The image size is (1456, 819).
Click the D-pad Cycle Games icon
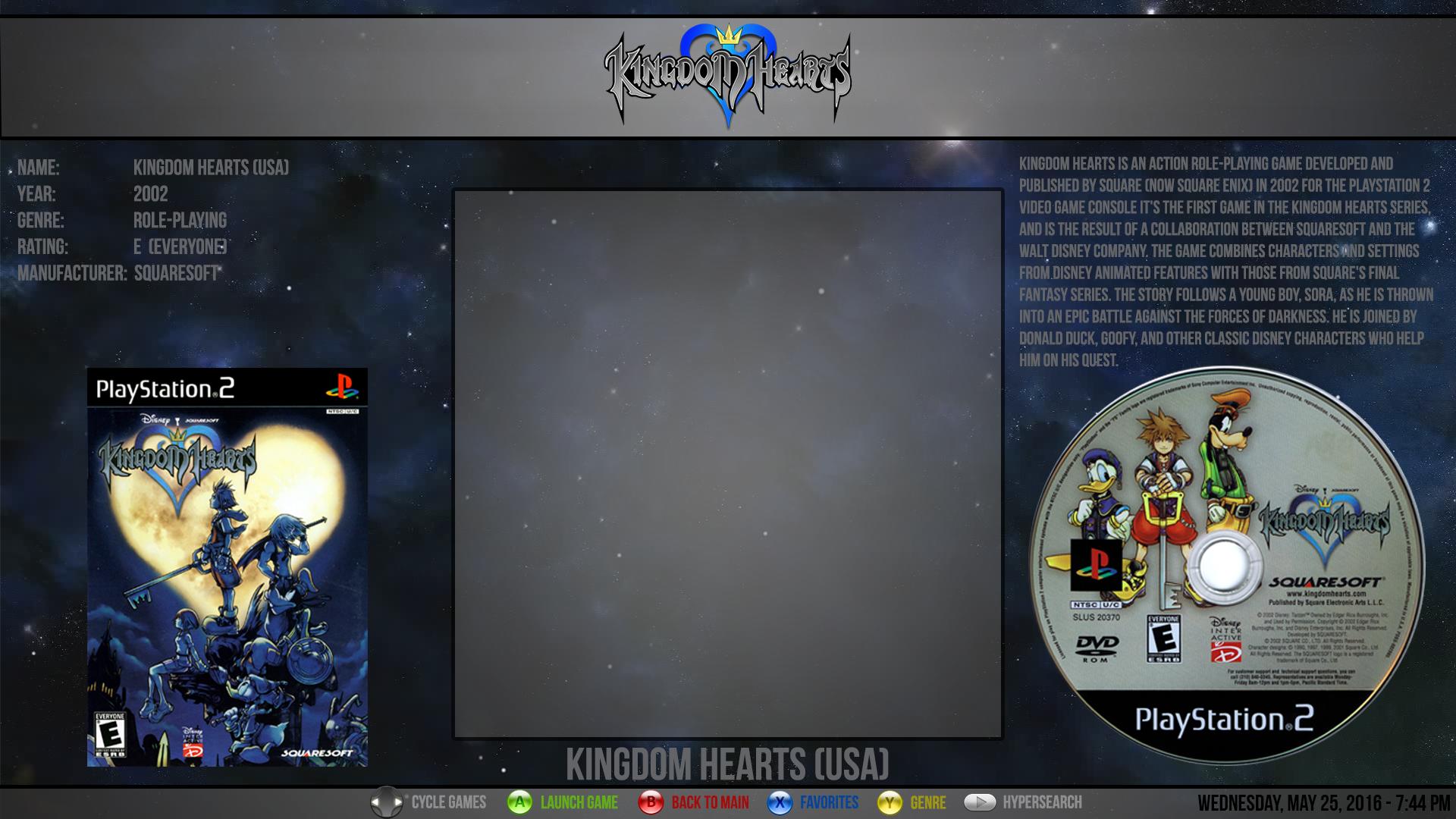pos(387,802)
